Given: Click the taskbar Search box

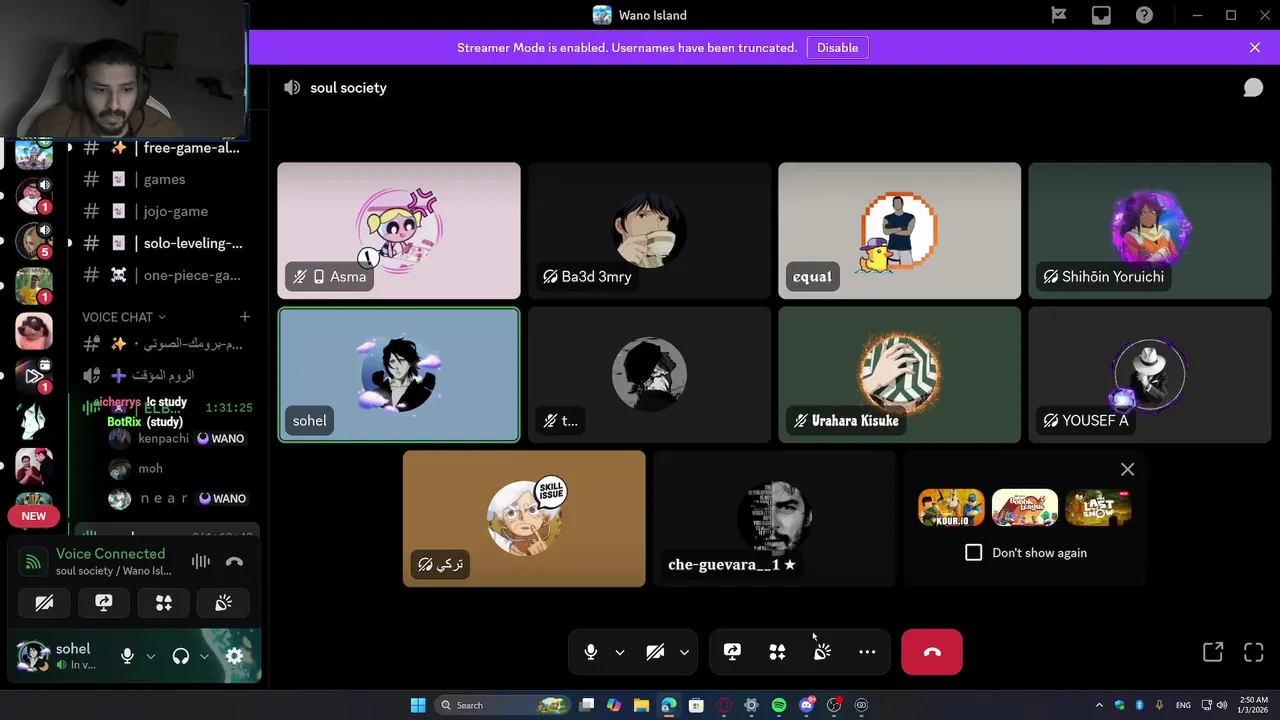Looking at the screenshot, I should click(505, 705).
